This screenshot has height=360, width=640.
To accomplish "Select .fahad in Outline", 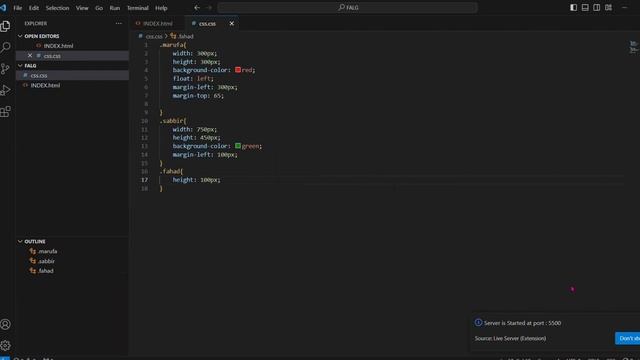I will pos(46,271).
